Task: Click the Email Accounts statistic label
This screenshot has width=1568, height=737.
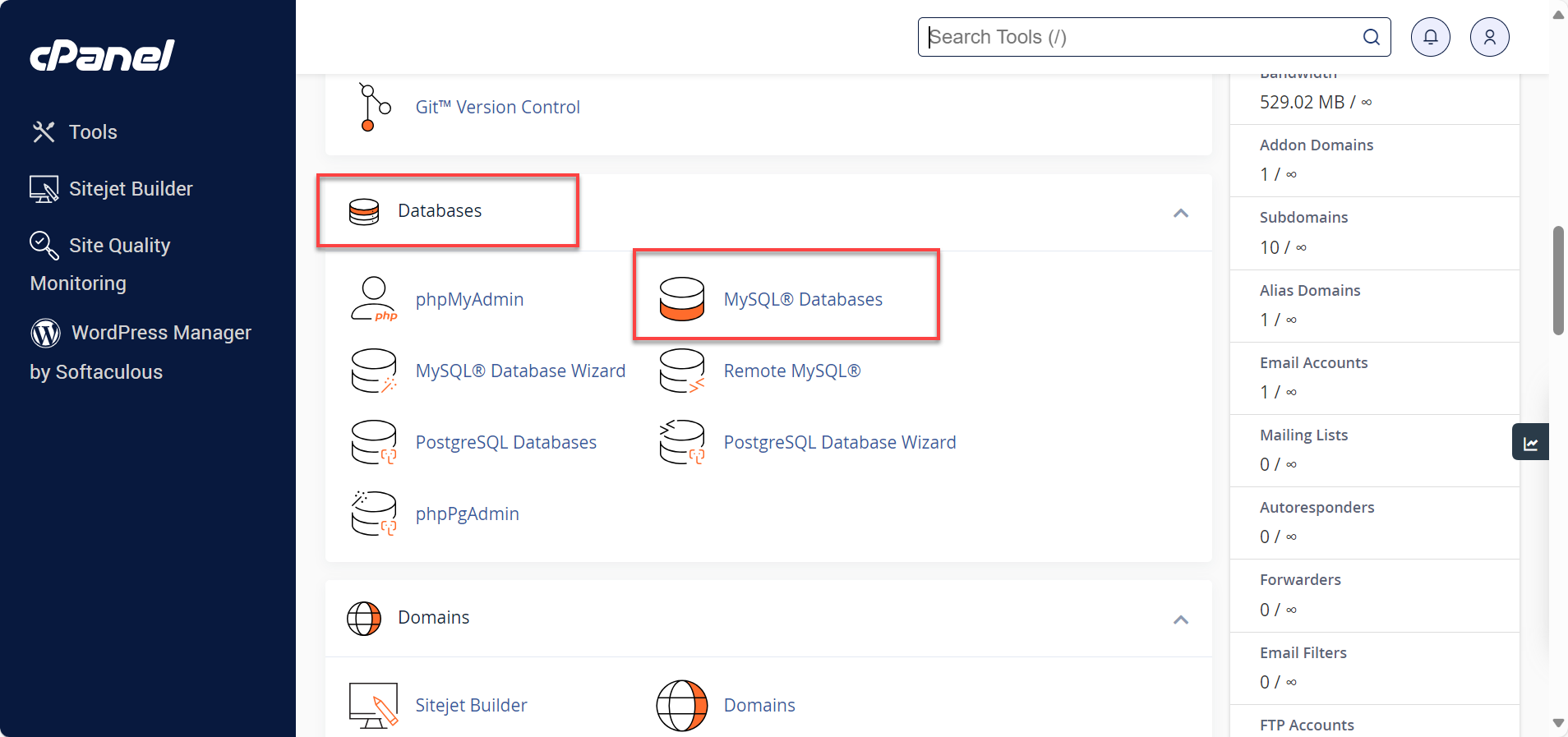Action: point(1313,362)
